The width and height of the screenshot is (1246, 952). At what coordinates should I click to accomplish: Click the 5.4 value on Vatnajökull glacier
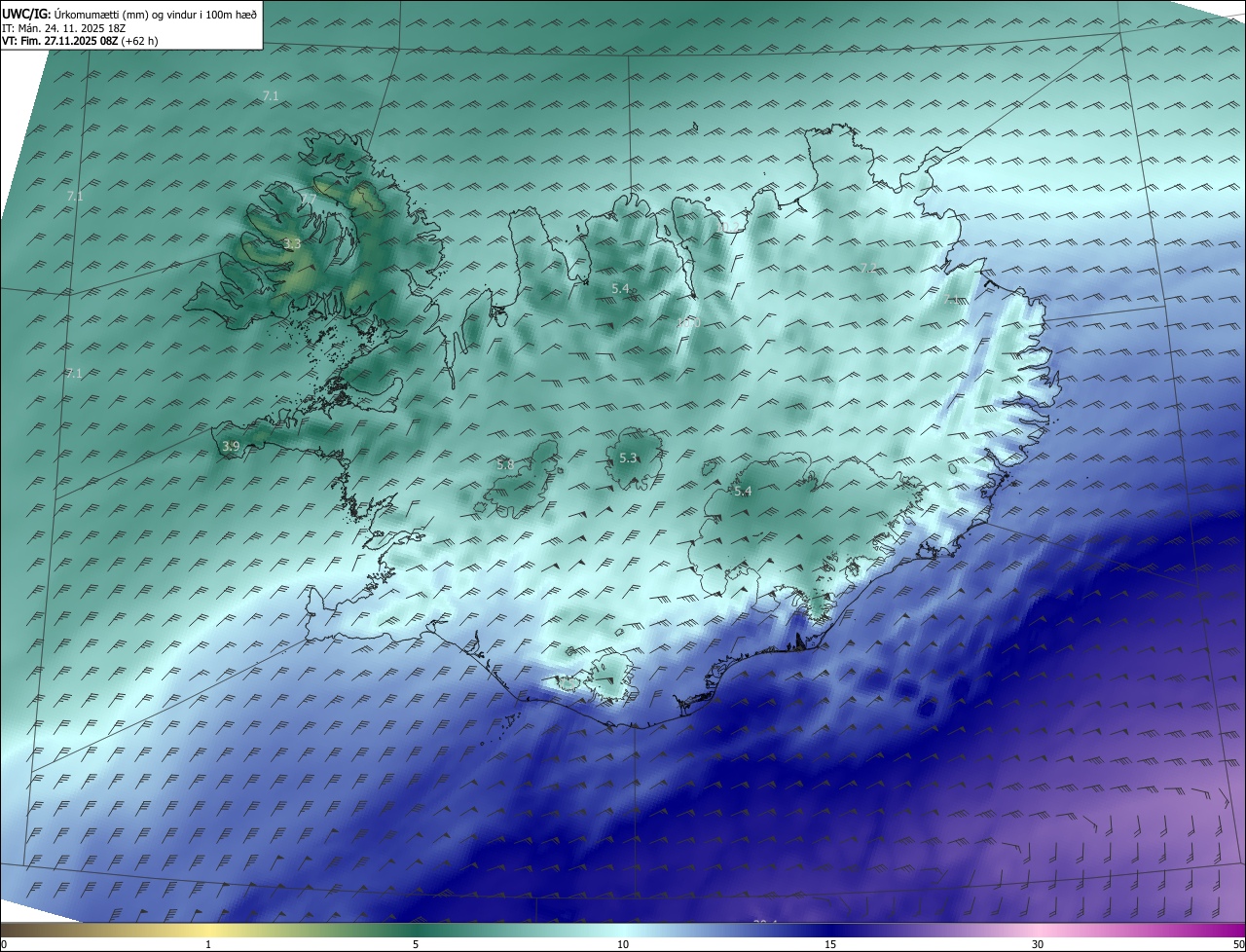click(x=743, y=492)
